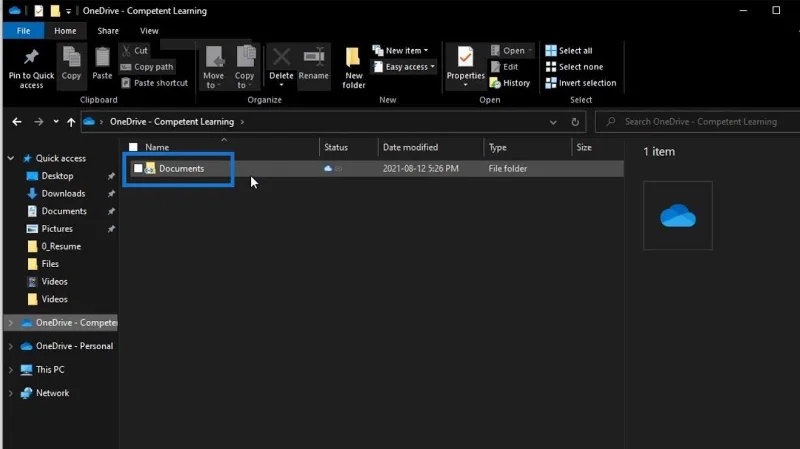This screenshot has height=449, width=800.
Task: Expand OneDrive - Personal tree node
Action: (x=11, y=346)
